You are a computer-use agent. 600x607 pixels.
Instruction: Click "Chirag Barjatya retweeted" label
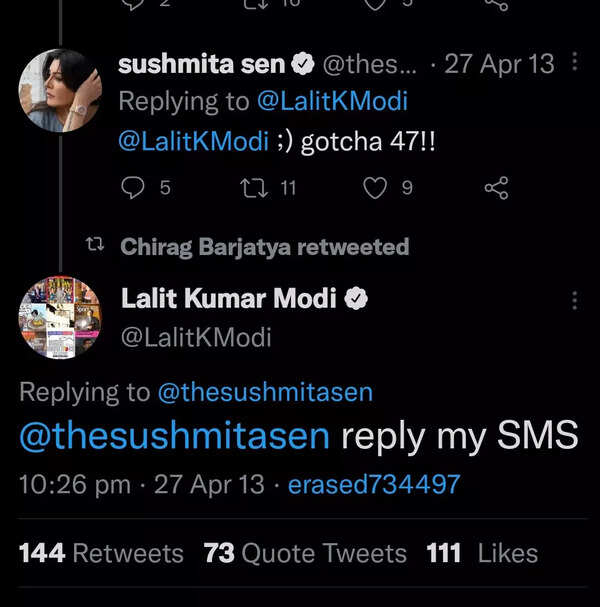[x=264, y=247]
